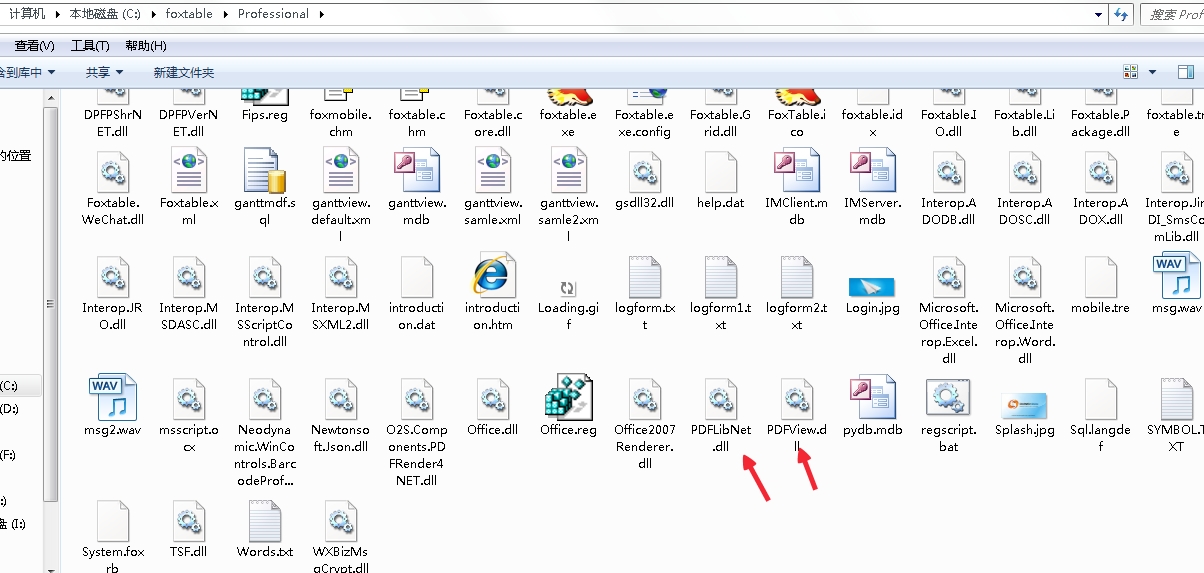
Task: Open the 帮助(H) menu
Action: pyautogui.click(x=146, y=46)
